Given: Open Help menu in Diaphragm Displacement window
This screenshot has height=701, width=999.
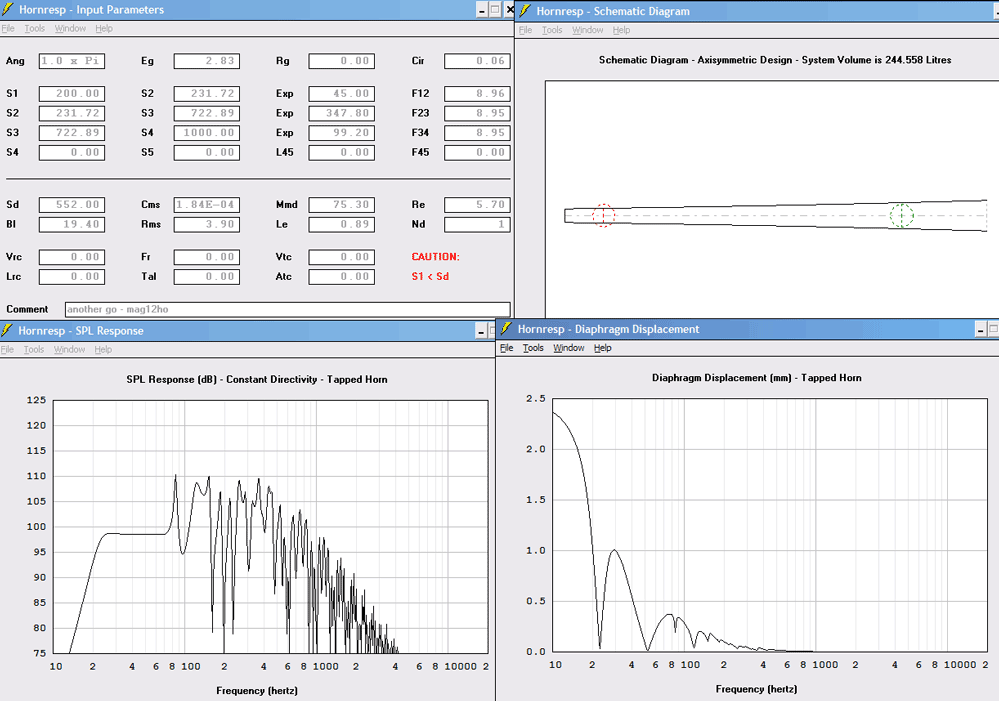Looking at the screenshot, I should [603, 348].
